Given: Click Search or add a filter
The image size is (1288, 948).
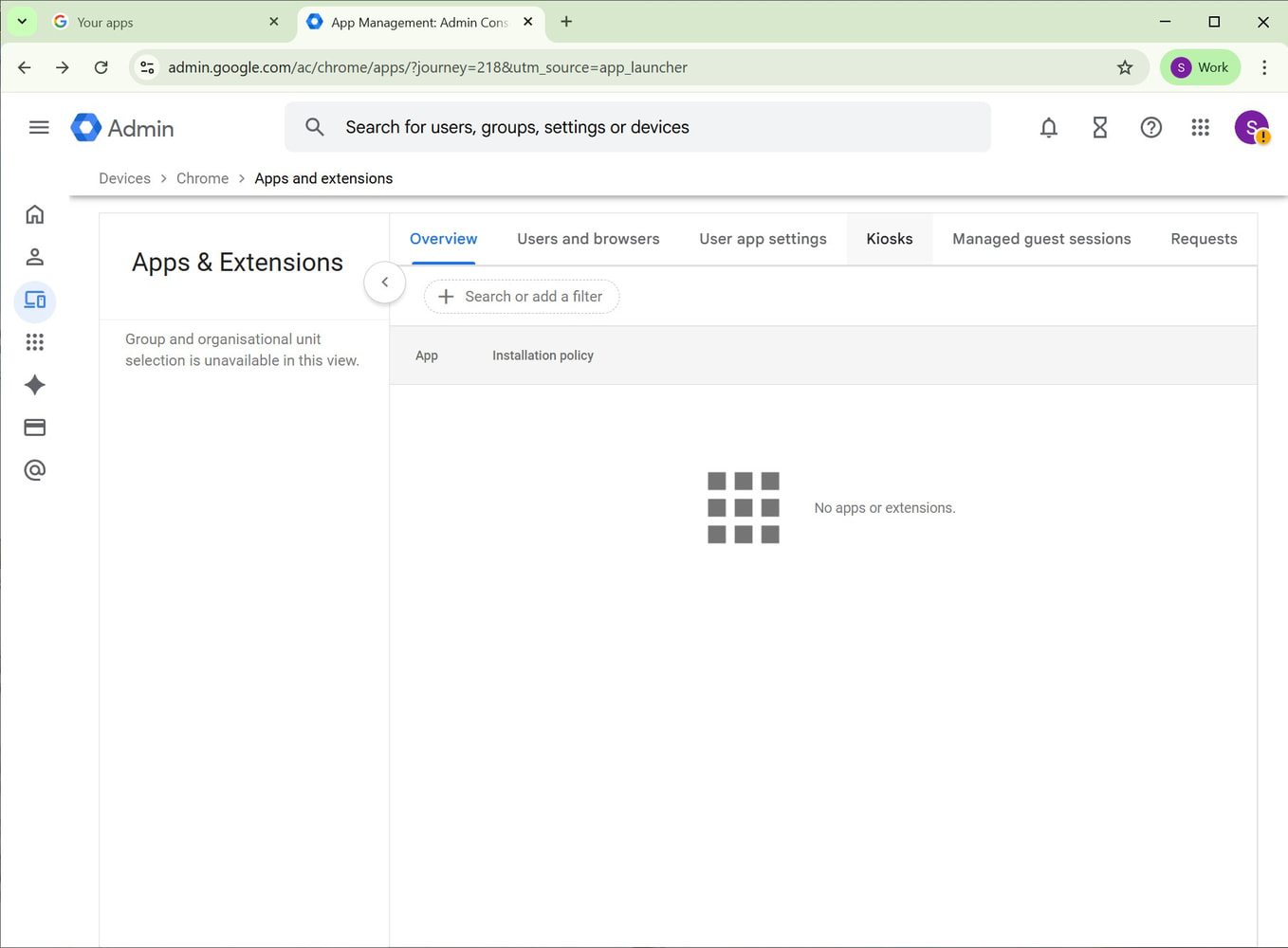Looking at the screenshot, I should 522,297.
